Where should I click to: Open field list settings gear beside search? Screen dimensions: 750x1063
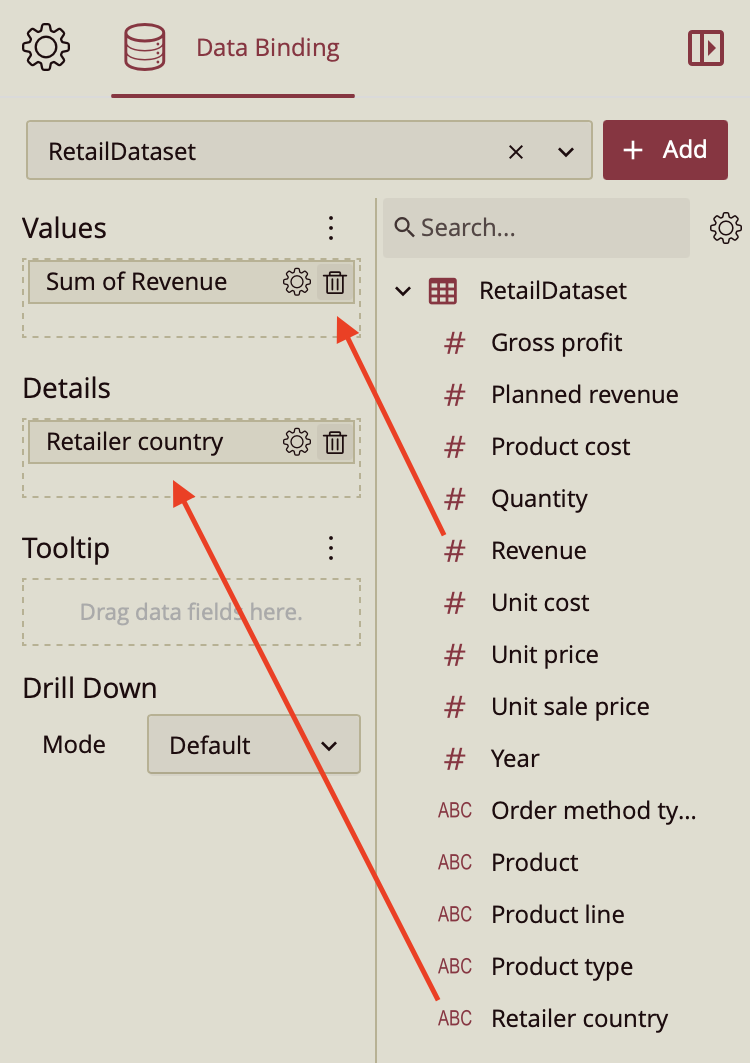click(726, 228)
